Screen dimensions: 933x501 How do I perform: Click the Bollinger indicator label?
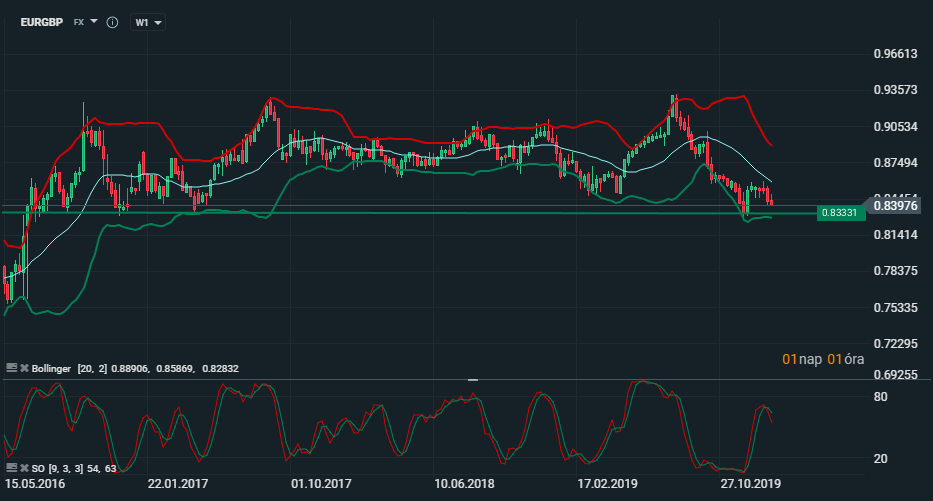point(51,369)
